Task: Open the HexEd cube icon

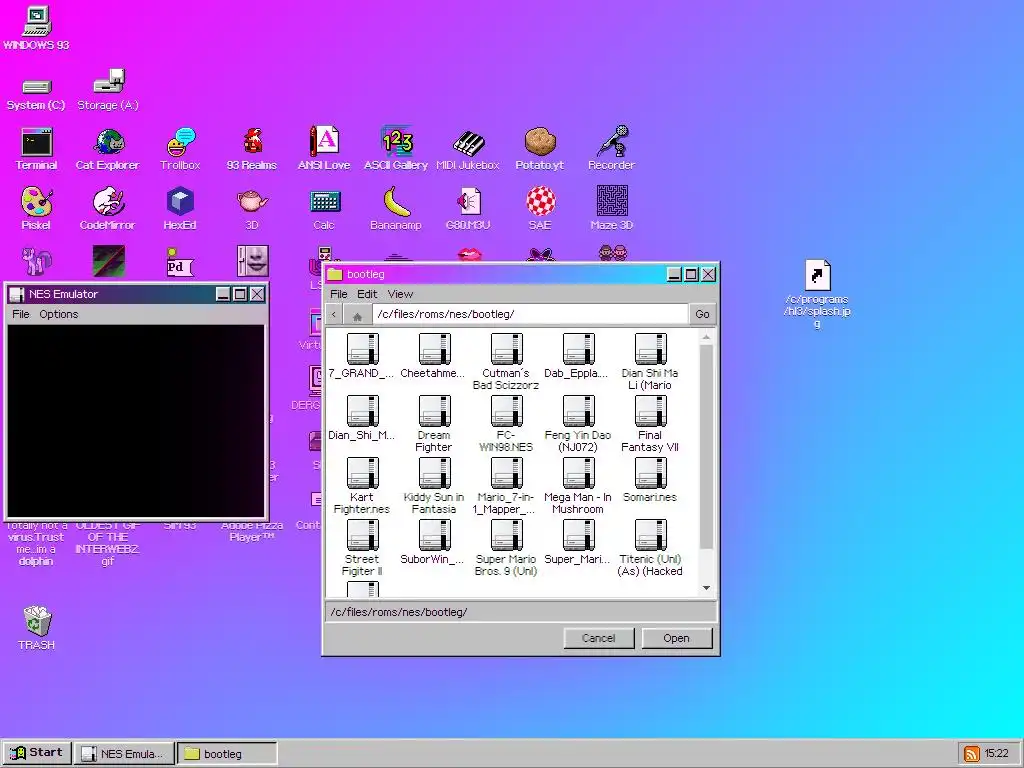Action: [180, 209]
